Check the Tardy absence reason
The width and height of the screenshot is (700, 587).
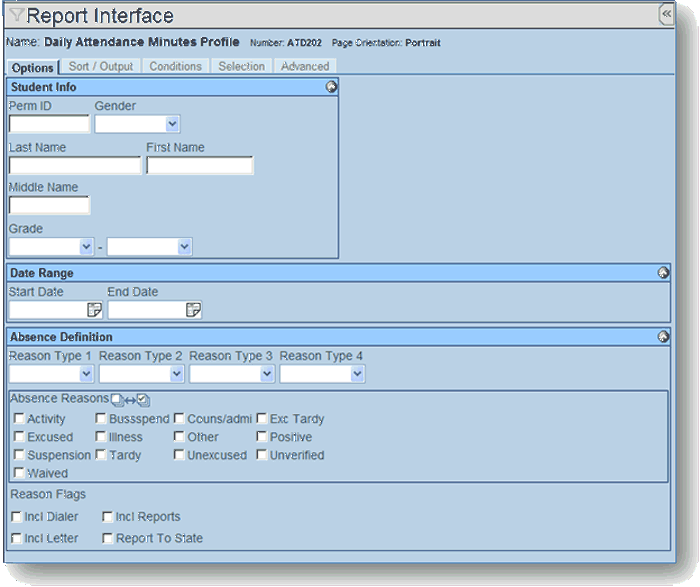coord(101,455)
